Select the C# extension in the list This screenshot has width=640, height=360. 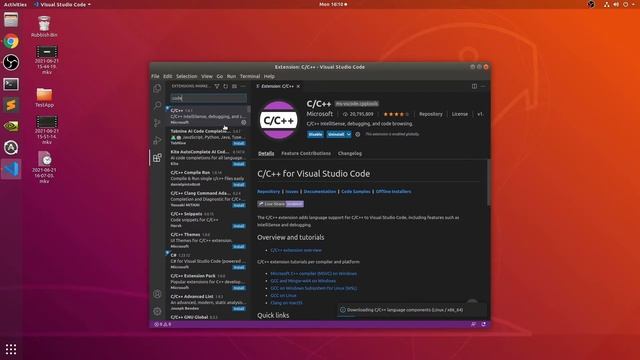pyautogui.click(x=208, y=261)
